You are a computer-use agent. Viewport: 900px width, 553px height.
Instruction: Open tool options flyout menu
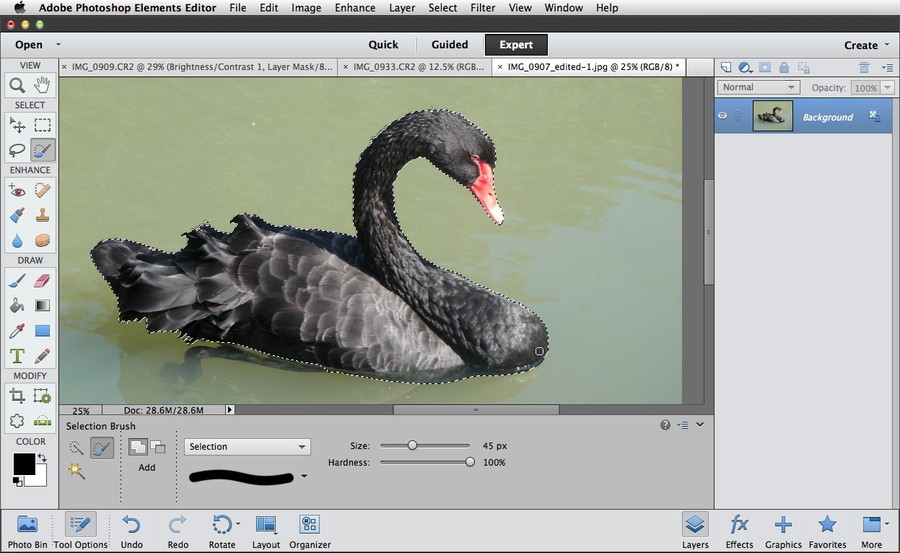click(682, 425)
